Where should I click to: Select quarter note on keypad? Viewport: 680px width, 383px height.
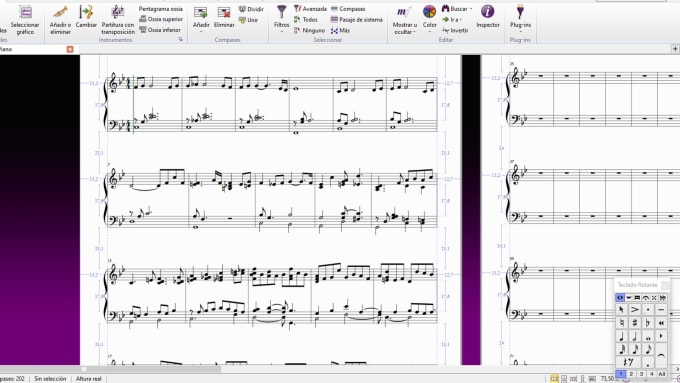(x=621, y=336)
